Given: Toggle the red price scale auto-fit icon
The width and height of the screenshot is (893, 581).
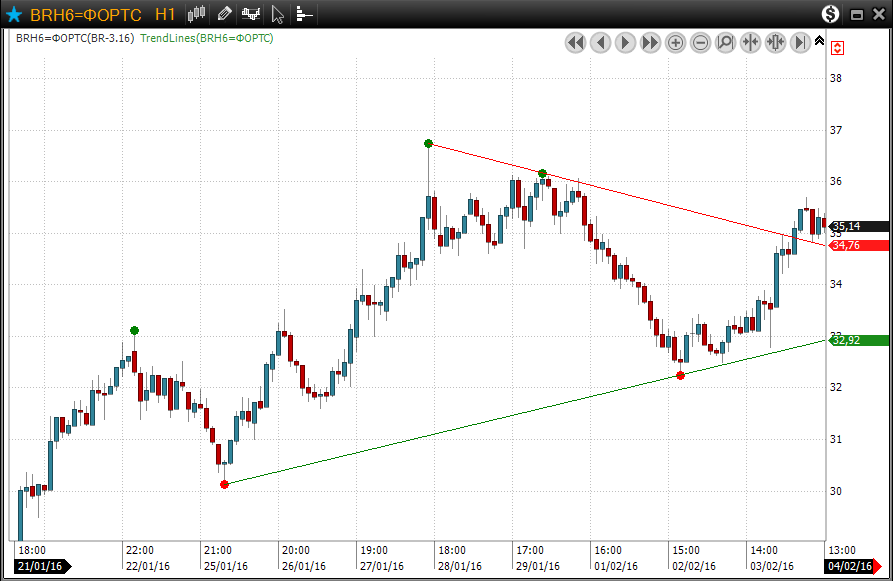Looking at the screenshot, I should pyautogui.click(x=837, y=47).
